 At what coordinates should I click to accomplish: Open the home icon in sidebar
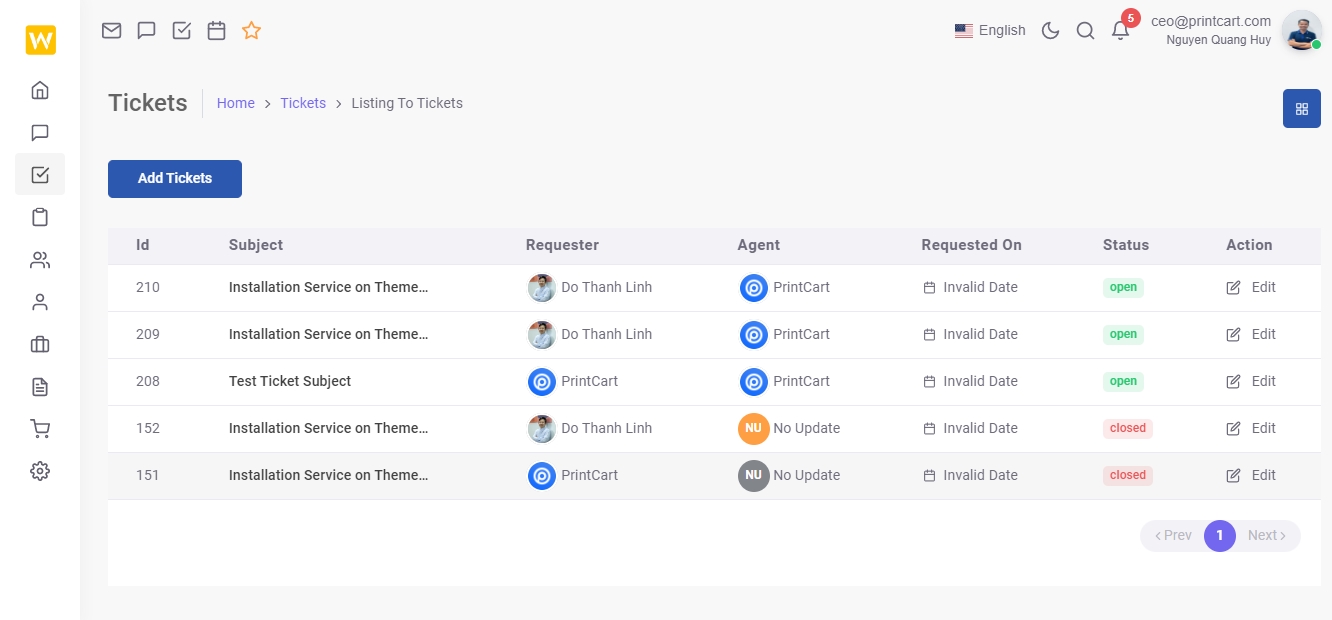point(40,90)
